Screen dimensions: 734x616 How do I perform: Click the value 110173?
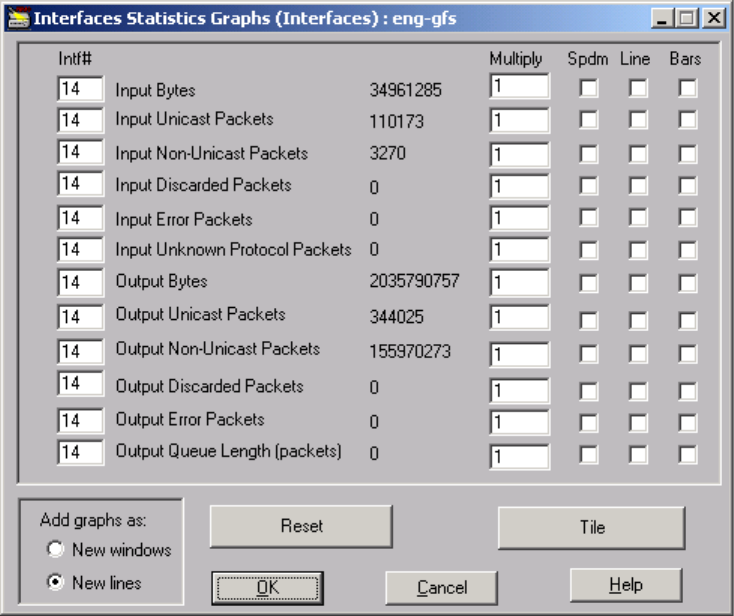pos(396,122)
